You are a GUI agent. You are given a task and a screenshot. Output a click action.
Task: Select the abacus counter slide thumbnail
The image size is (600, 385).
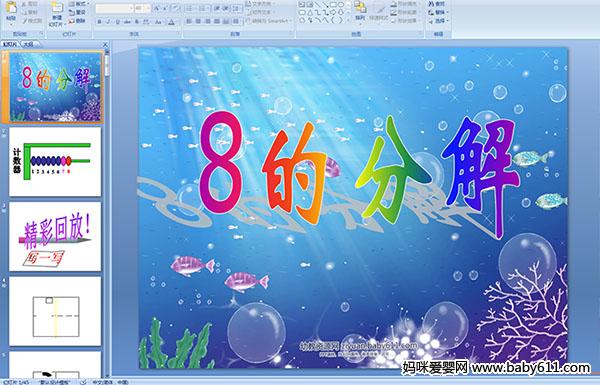coord(55,162)
